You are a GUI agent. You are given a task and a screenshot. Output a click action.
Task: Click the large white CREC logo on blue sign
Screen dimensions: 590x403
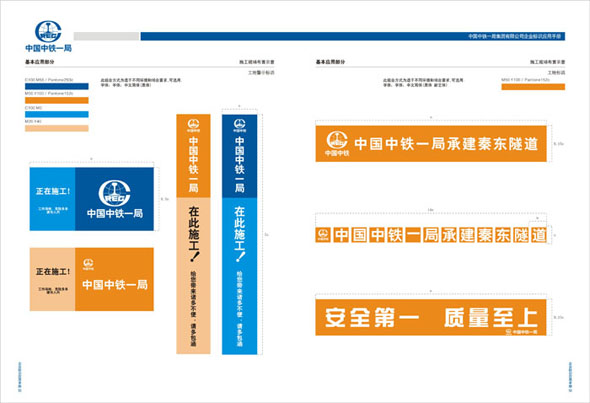(114, 193)
